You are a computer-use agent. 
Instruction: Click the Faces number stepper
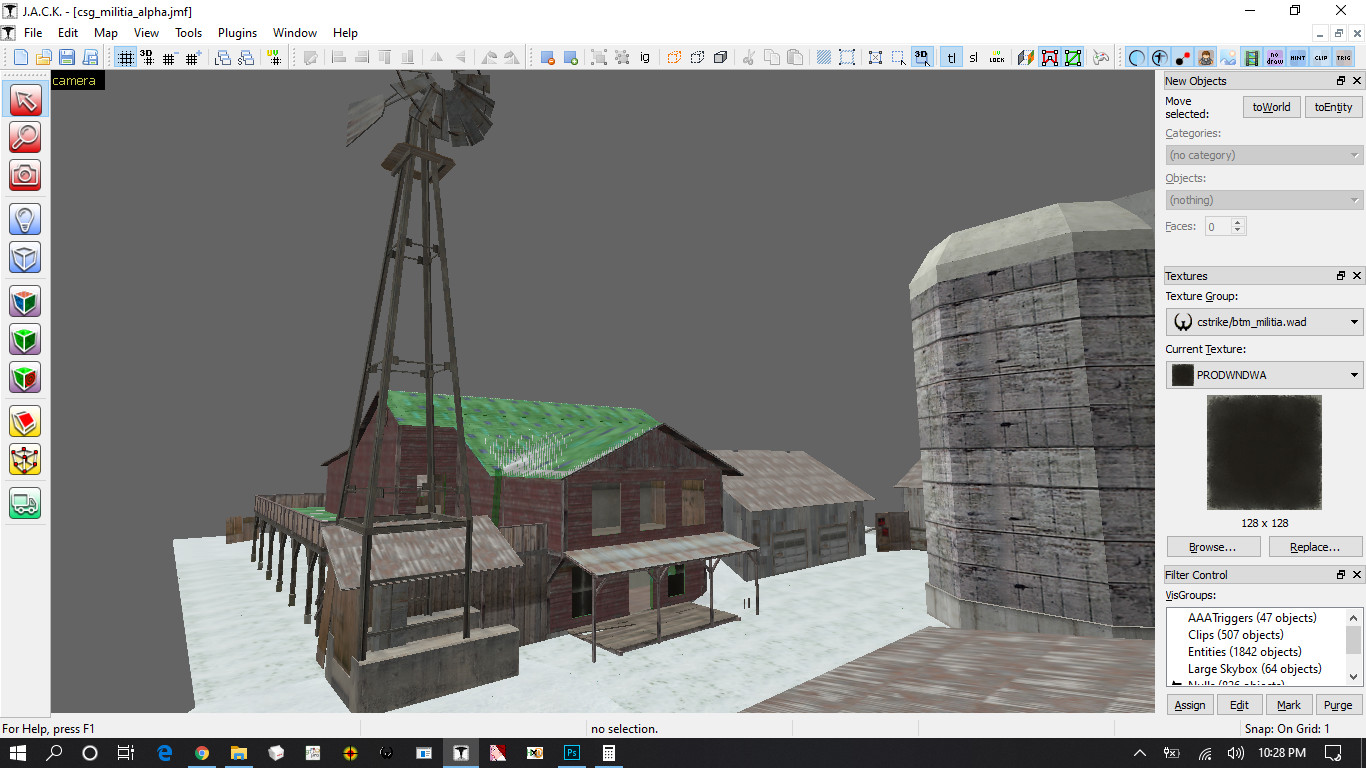pos(1238,226)
